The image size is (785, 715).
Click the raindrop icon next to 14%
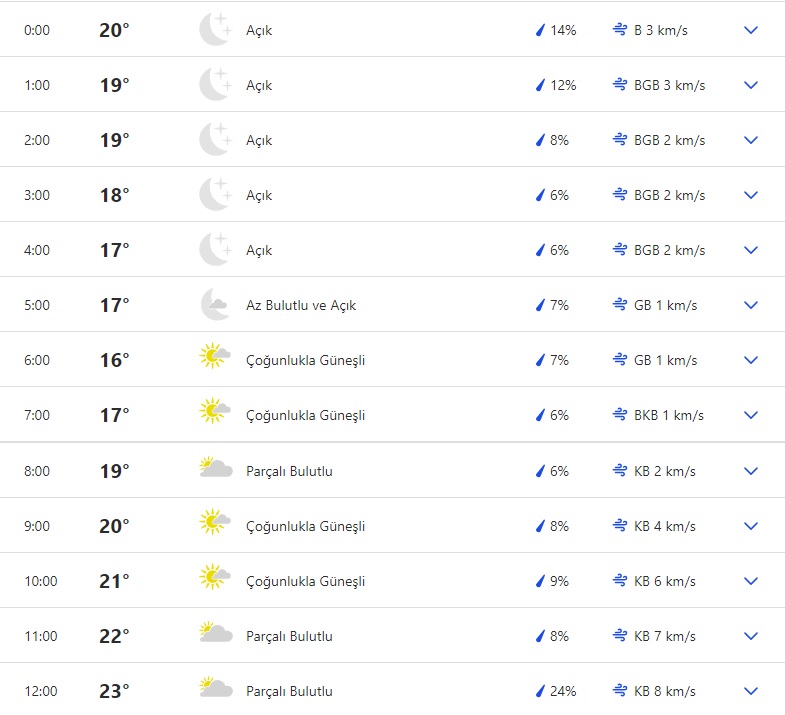[540, 30]
